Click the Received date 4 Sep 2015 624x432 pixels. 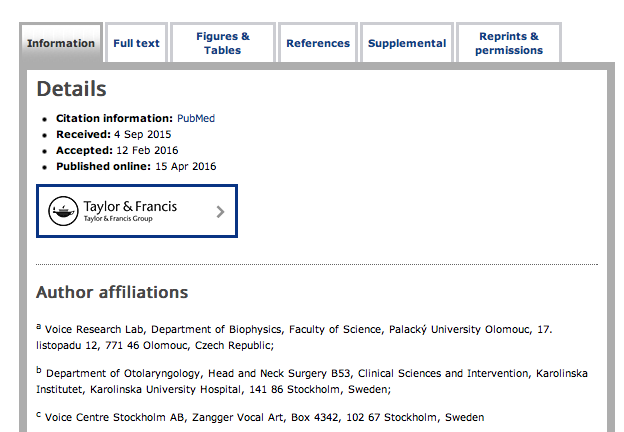tap(143, 134)
